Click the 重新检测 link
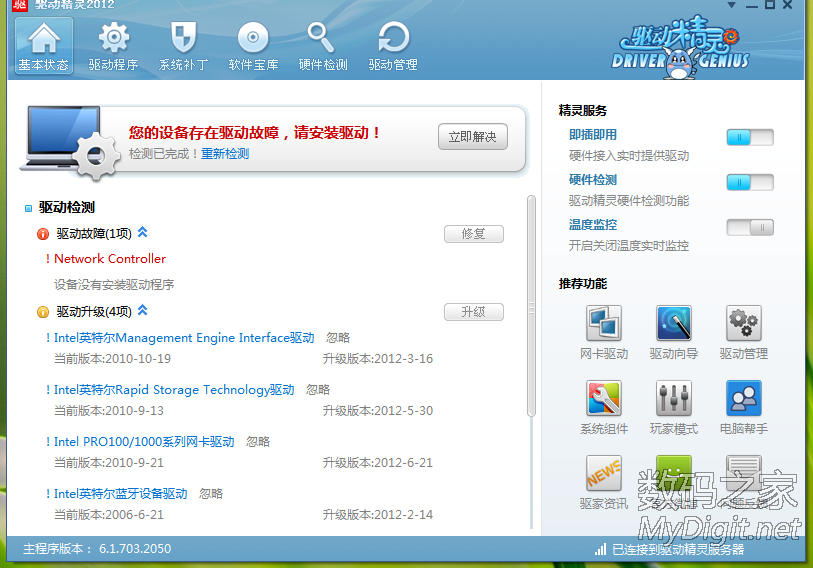 click(x=225, y=154)
